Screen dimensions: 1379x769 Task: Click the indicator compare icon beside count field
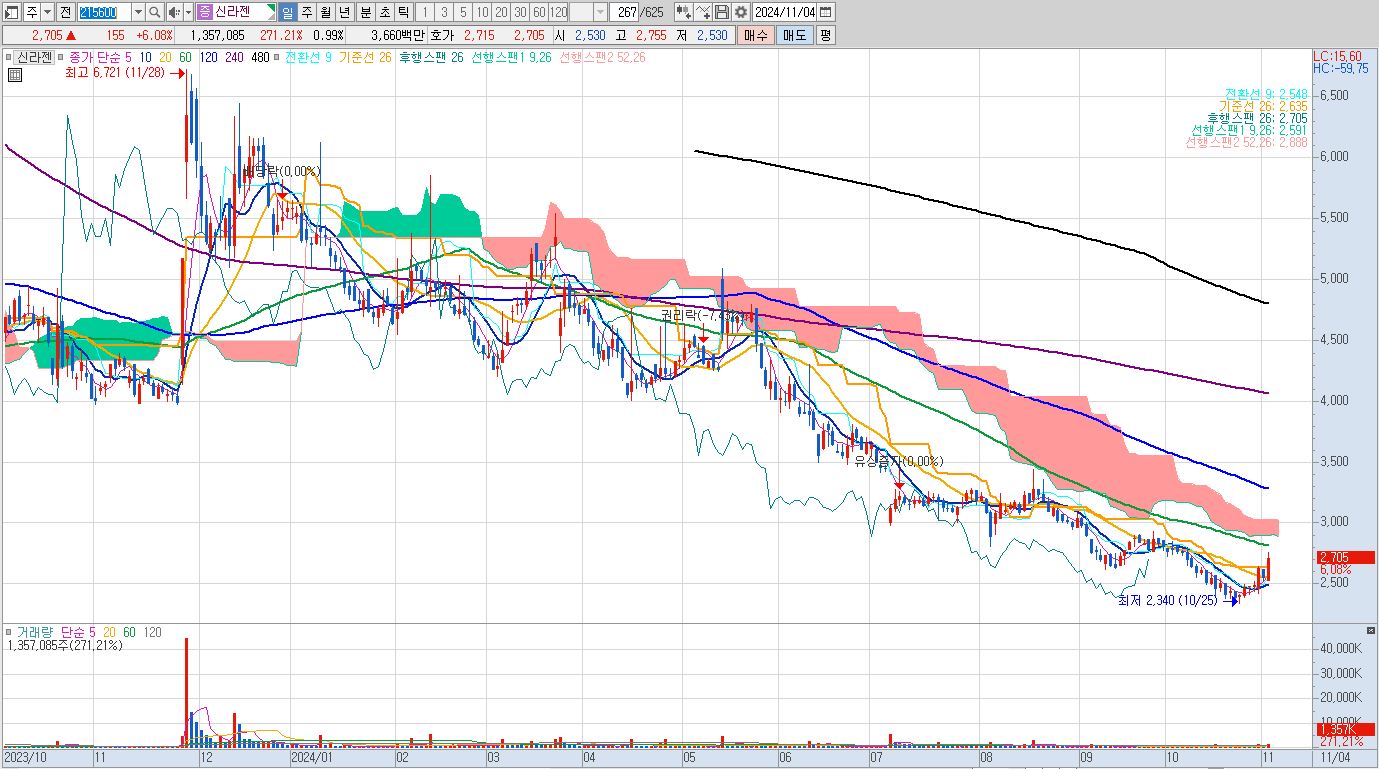click(x=684, y=12)
